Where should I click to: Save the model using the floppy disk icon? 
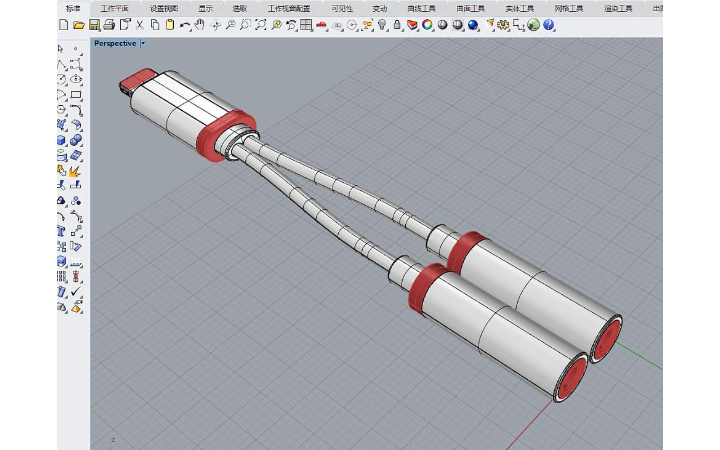94,24
